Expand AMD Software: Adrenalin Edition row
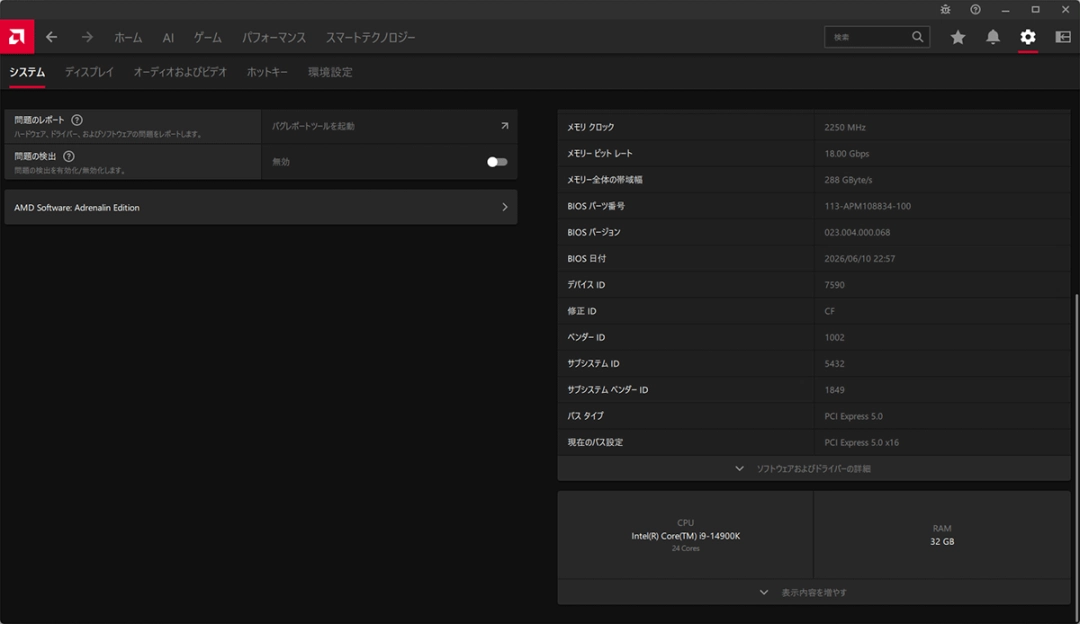1080x624 pixels. point(261,207)
